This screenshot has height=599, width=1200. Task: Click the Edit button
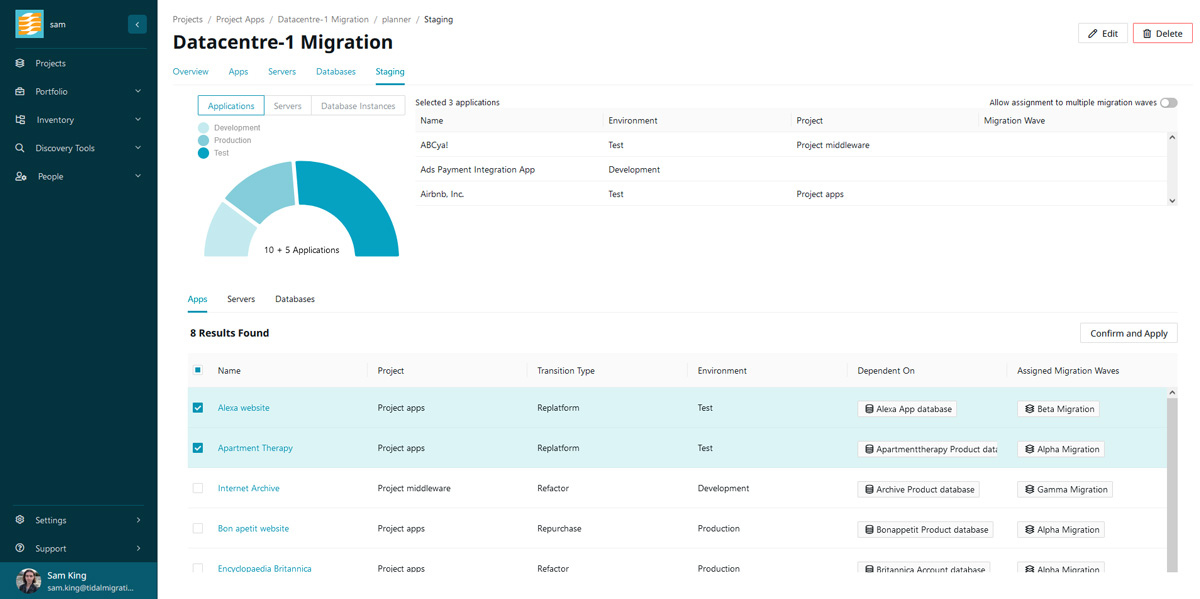1103,34
